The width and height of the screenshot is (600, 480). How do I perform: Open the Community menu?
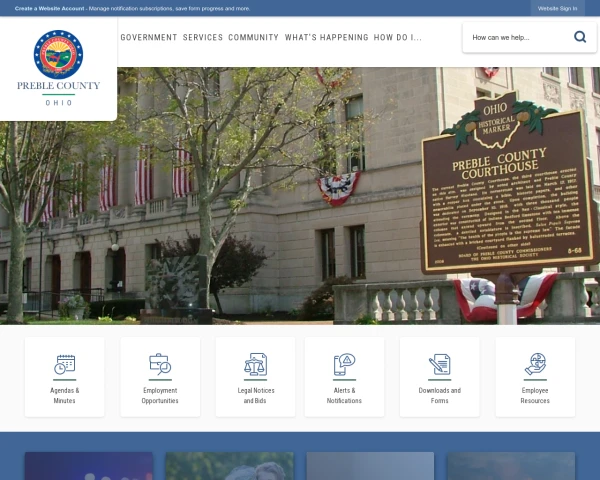[x=253, y=38]
